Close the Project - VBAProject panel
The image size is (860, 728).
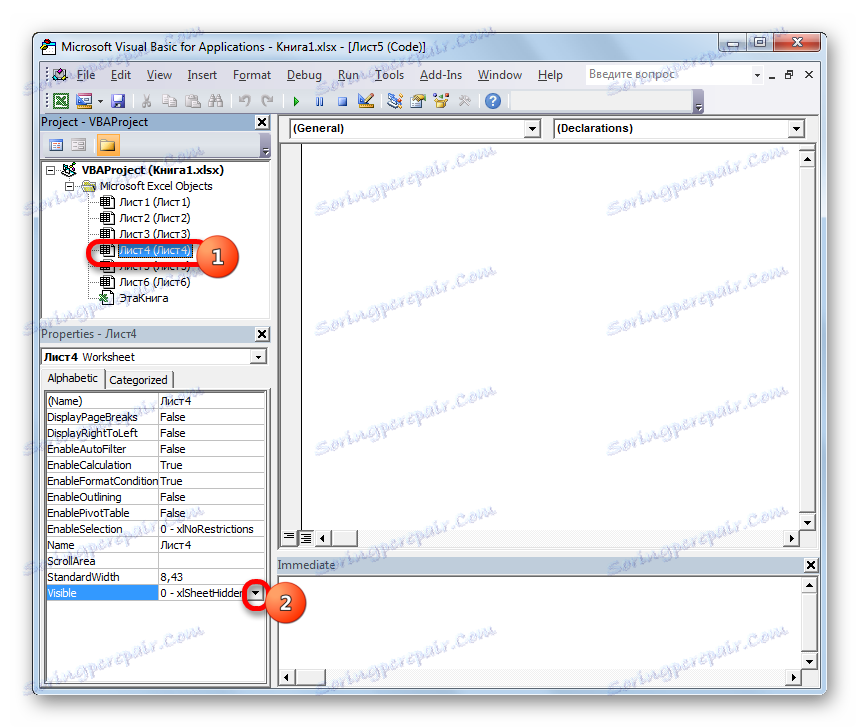(262, 122)
